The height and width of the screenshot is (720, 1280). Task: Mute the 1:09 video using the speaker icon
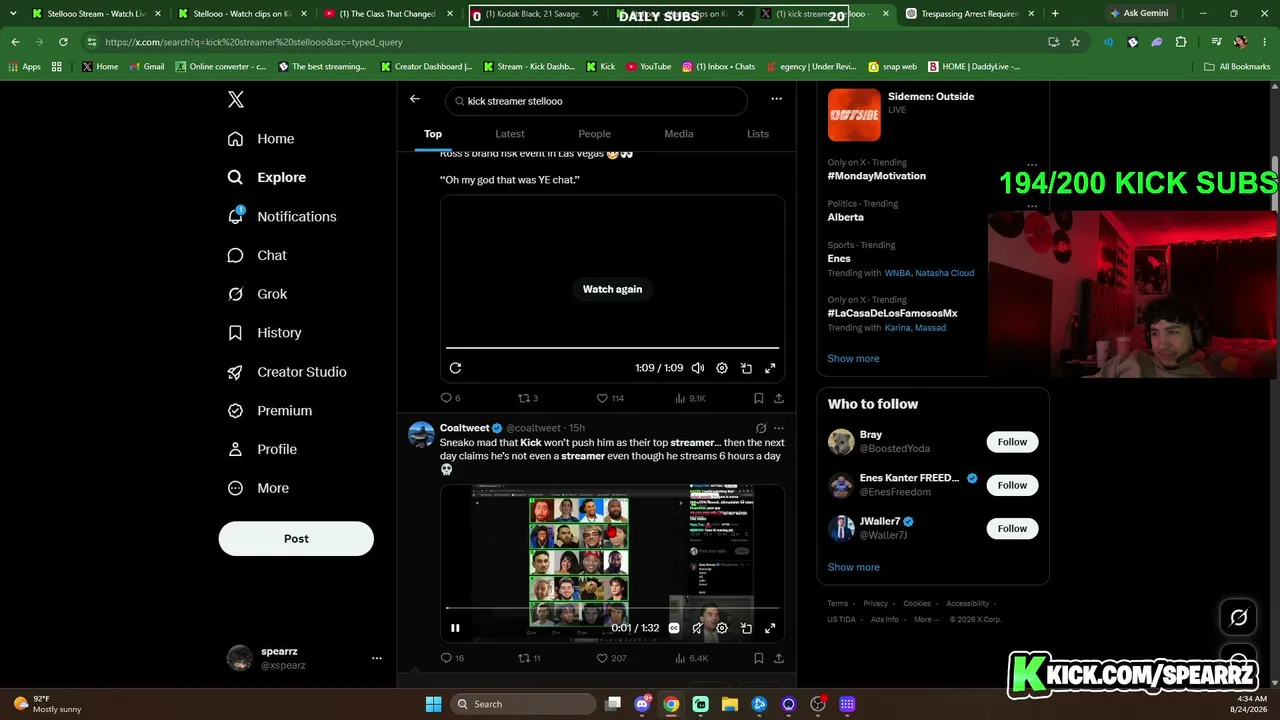click(x=698, y=368)
